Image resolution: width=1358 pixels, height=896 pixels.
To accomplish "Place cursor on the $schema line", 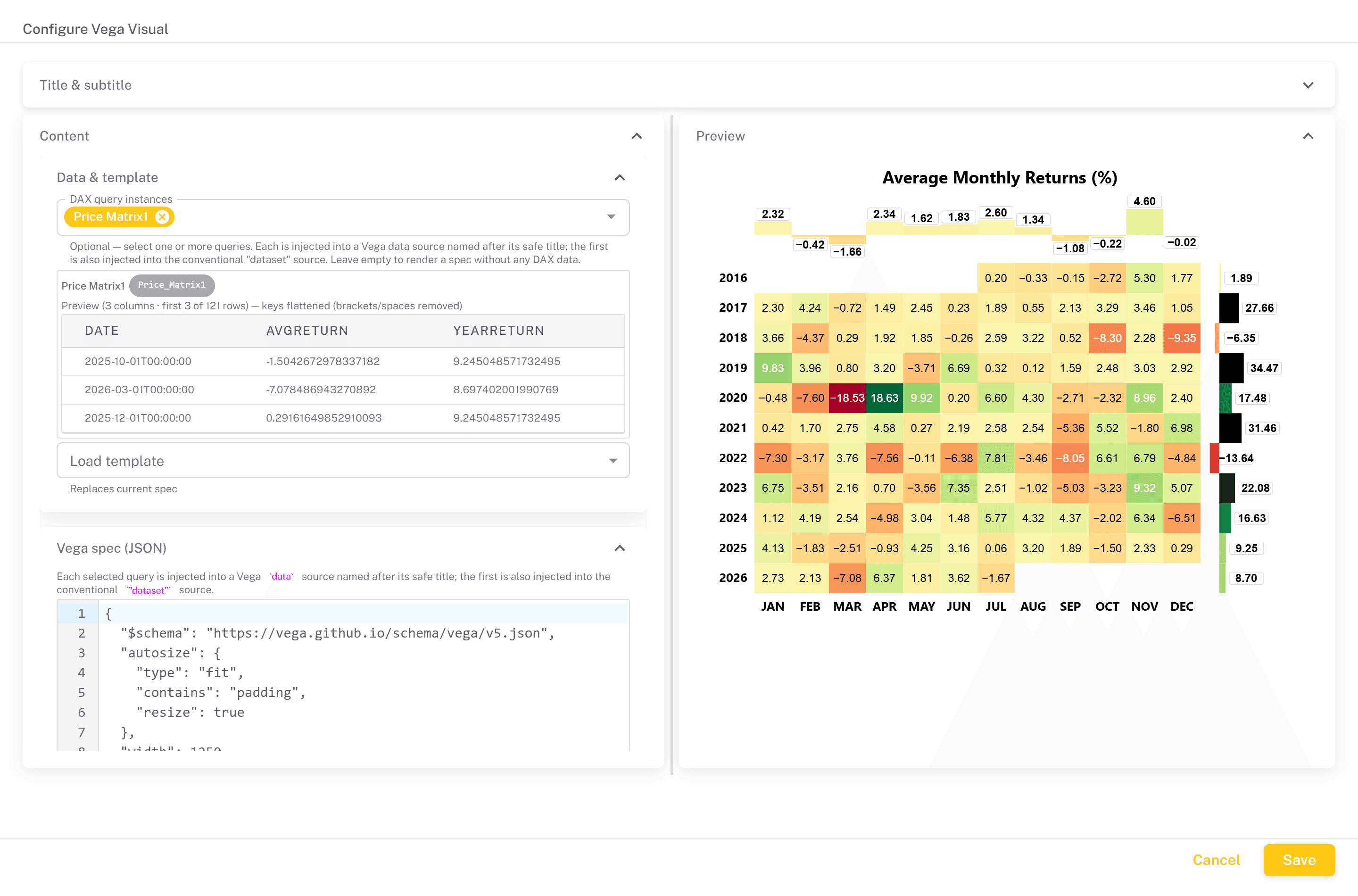I will [x=364, y=633].
